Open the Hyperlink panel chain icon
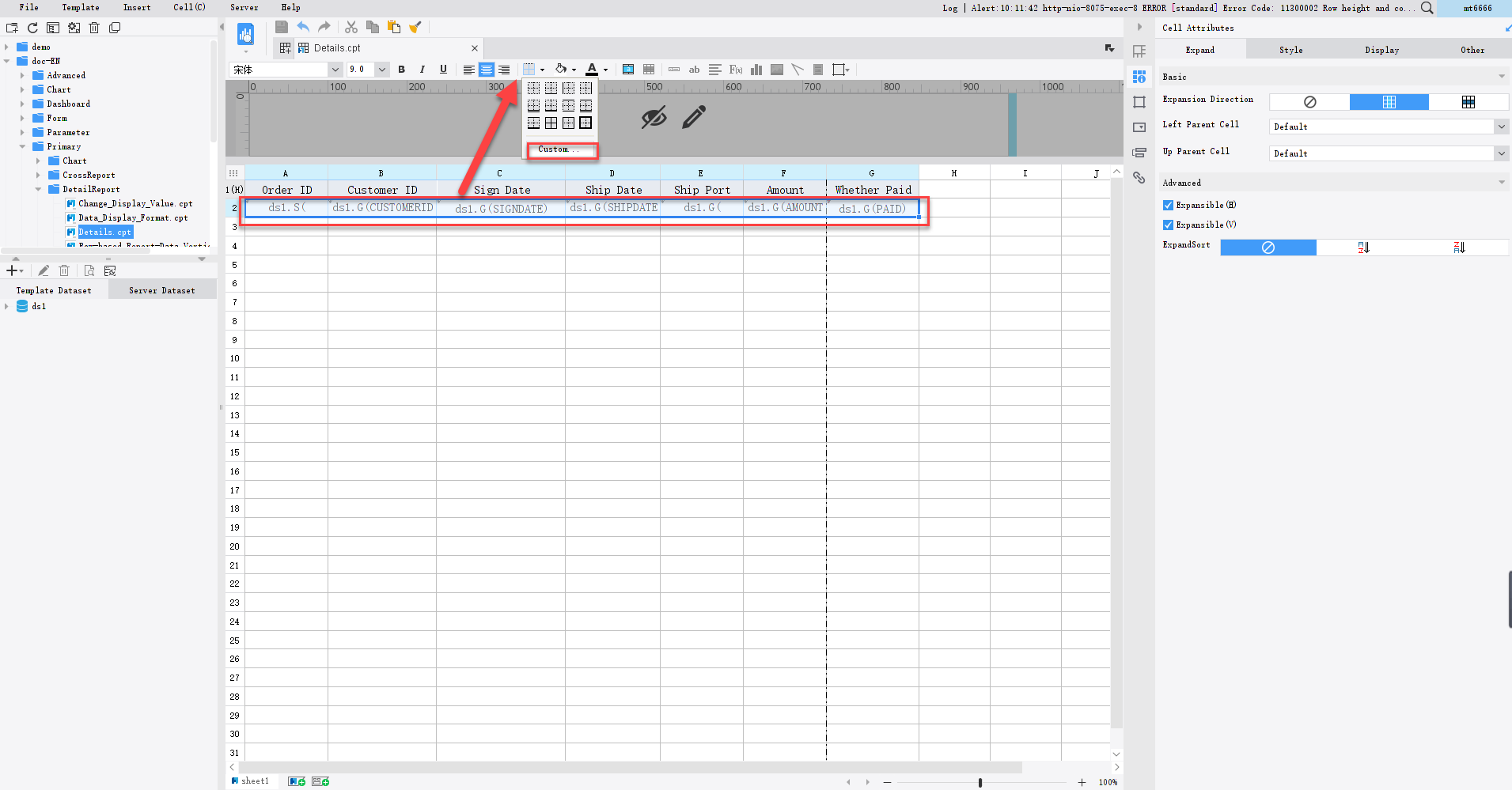The image size is (1512, 790). tap(1139, 178)
